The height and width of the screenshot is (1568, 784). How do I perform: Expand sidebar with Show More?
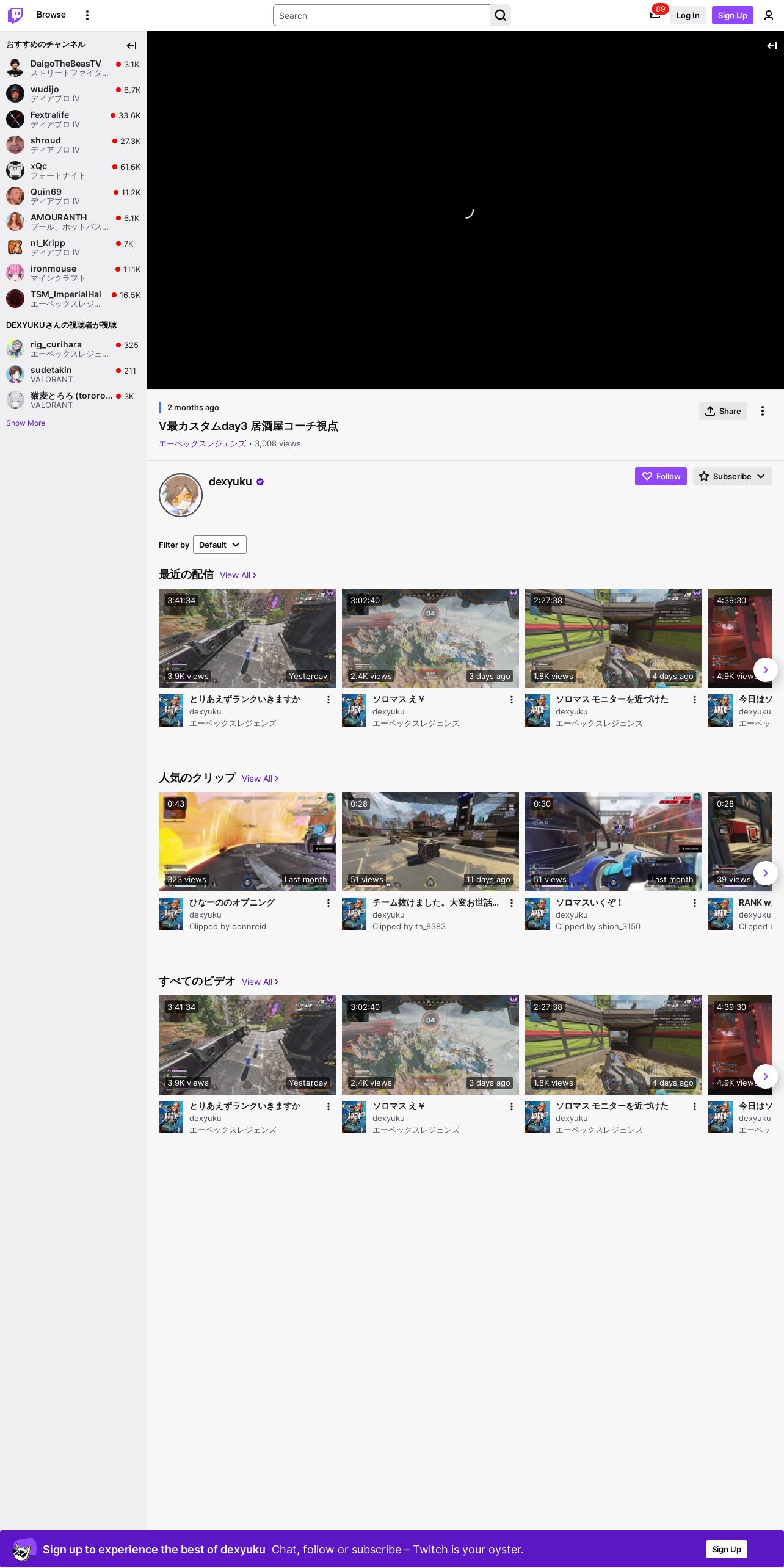point(26,423)
